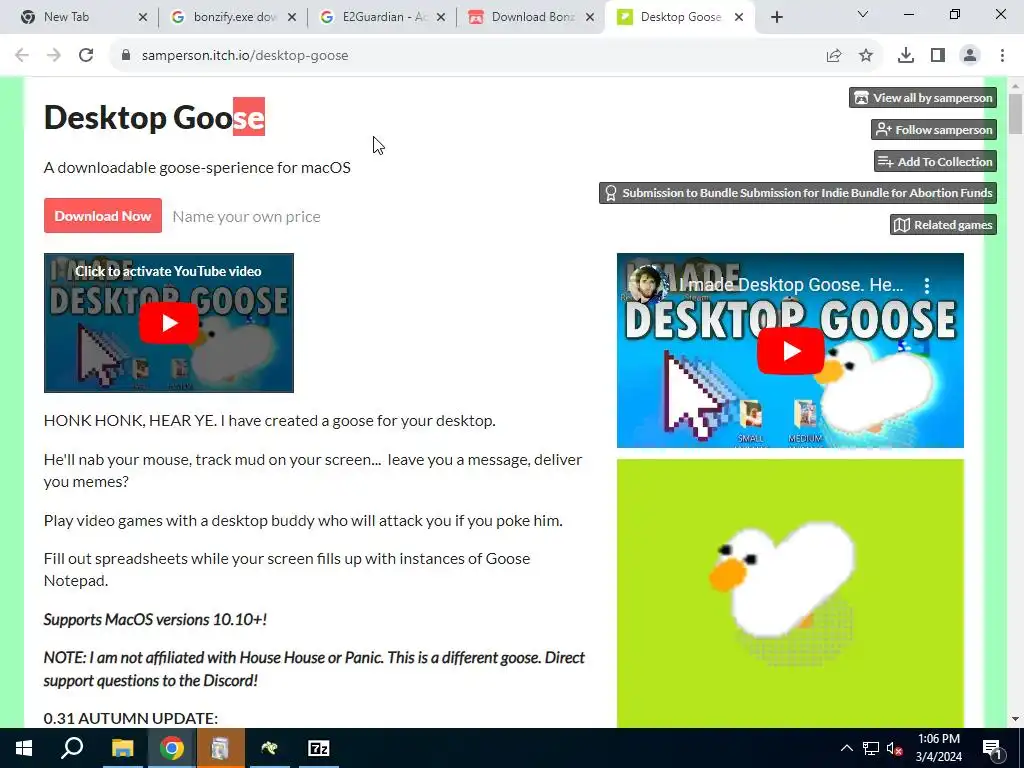Open the YouTube video three-dot options
The width and height of the screenshot is (1024, 768).
pyautogui.click(x=926, y=285)
